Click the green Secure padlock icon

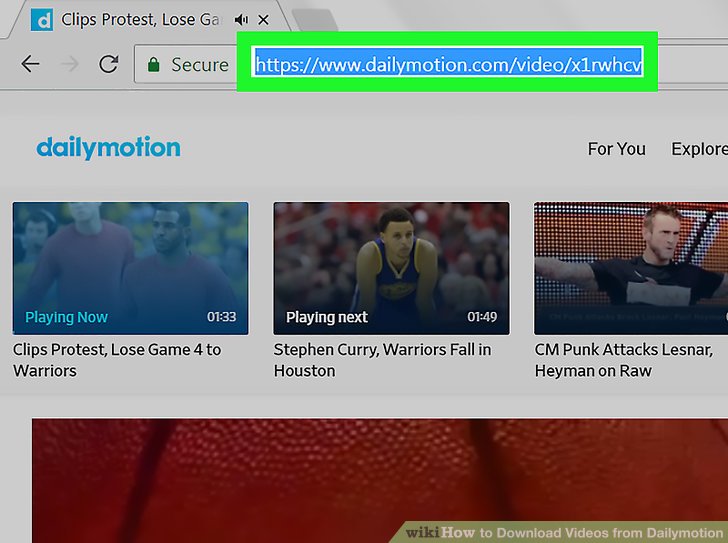coord(154,65)
